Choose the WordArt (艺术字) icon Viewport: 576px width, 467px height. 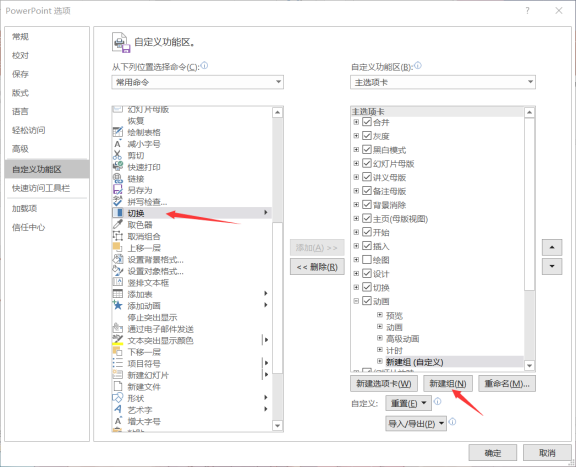(x=118, y=409)
